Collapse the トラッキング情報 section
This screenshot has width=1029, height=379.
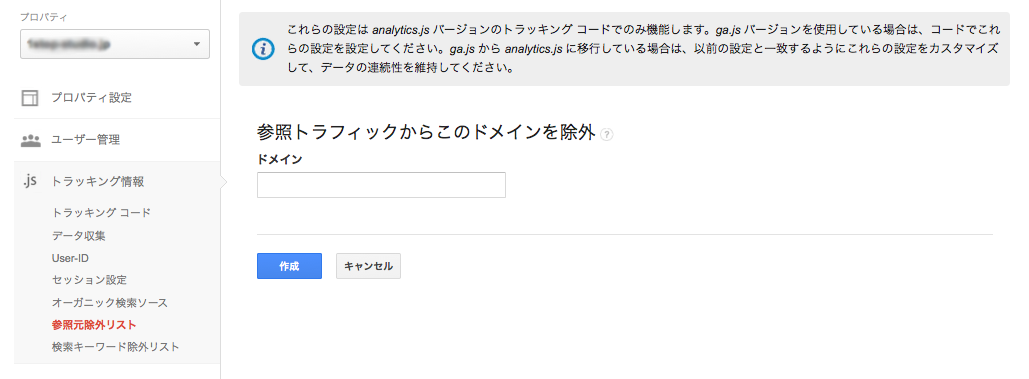[98, 182]
